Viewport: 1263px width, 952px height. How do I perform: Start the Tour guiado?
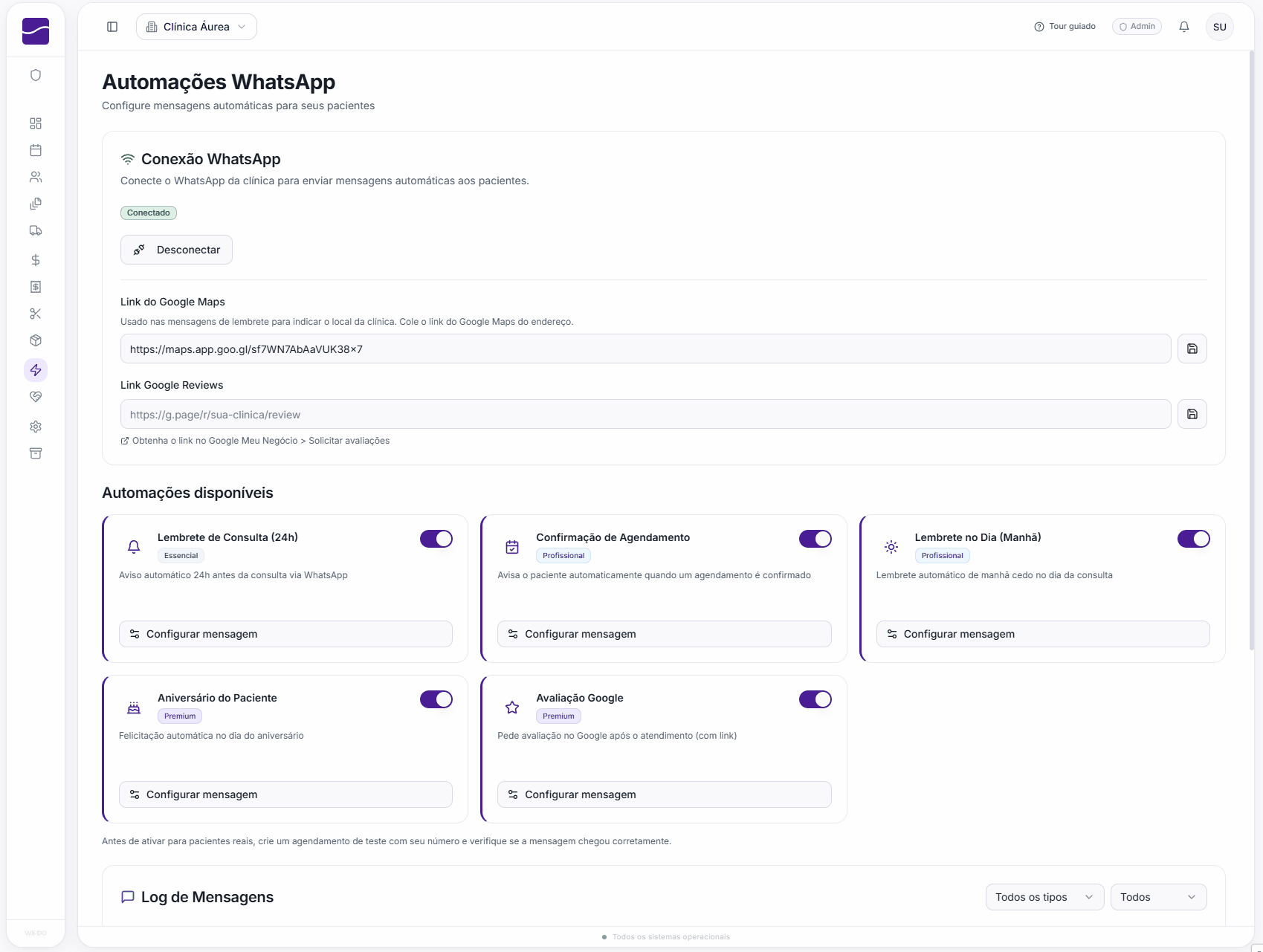click(x=1065, y=27)
